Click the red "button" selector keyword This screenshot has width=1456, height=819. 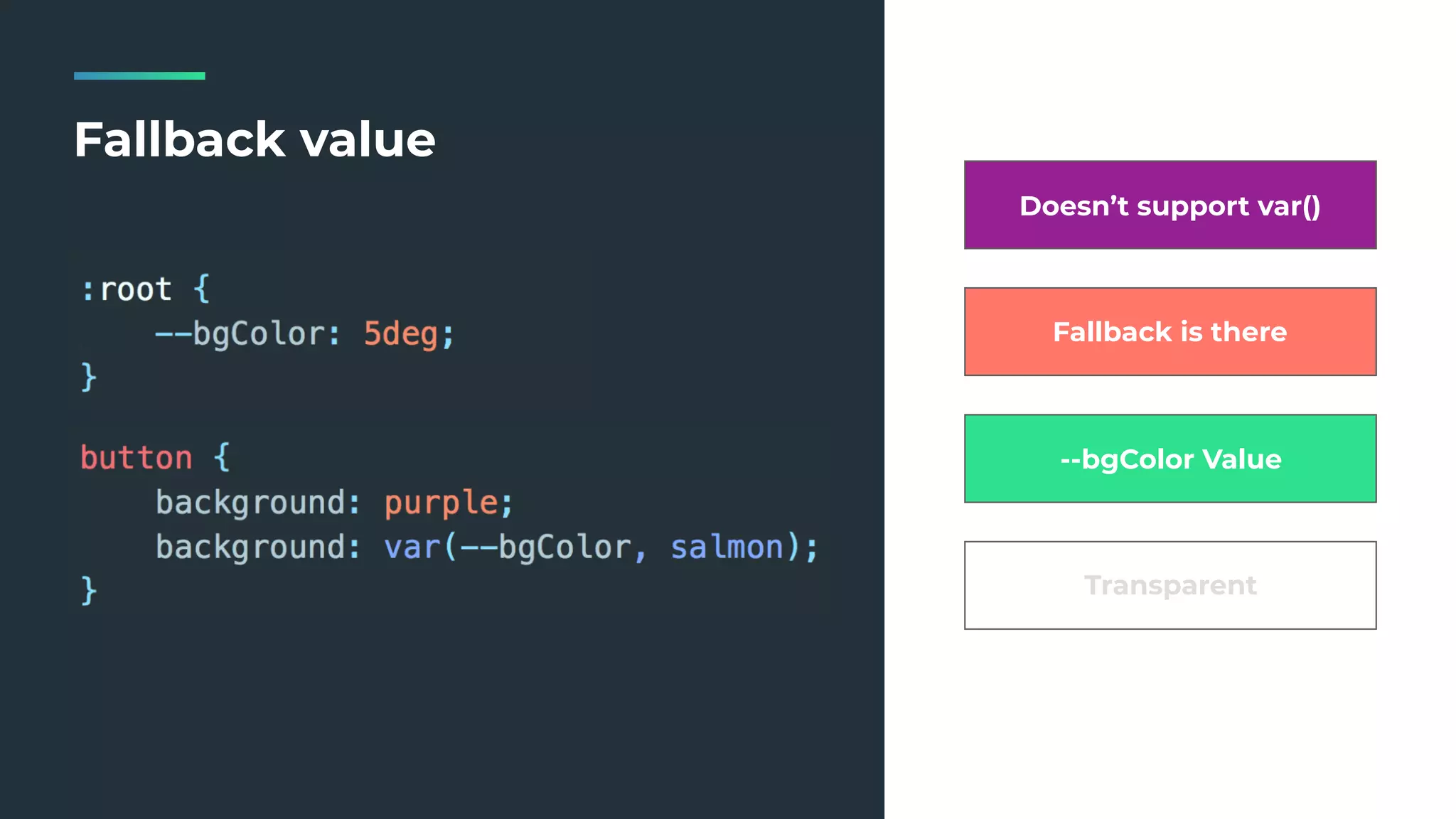136,457
